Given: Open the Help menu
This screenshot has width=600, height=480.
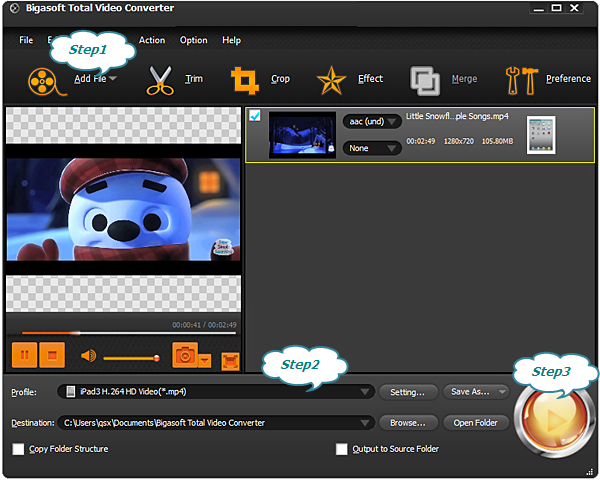Looking at the screenshot, I should pyautogui.click(x=232, y=40).
